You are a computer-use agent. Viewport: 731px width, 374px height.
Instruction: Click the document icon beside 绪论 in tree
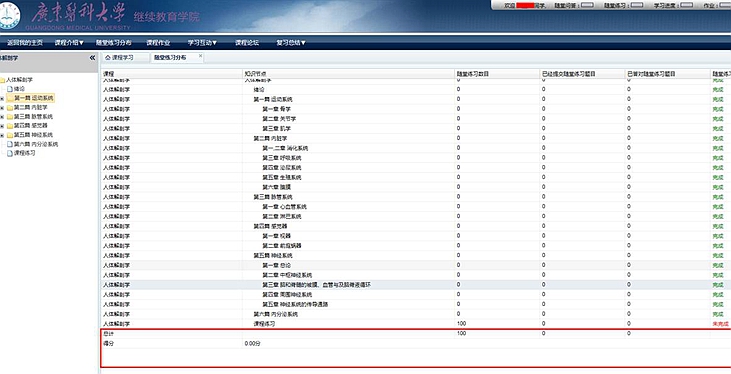(x=10, y=89)
